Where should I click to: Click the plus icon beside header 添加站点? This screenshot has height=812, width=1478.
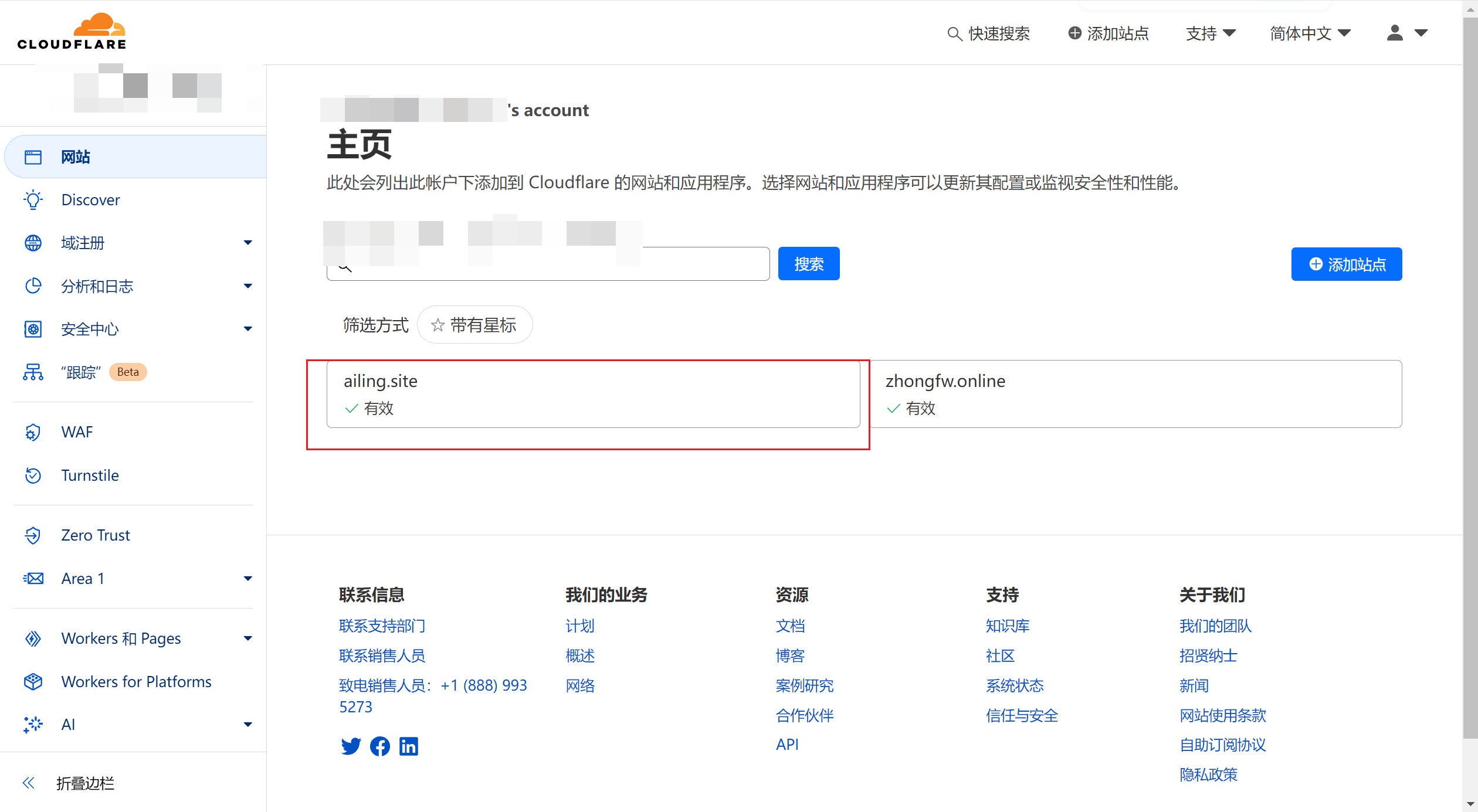click(x=1074, y=33)
